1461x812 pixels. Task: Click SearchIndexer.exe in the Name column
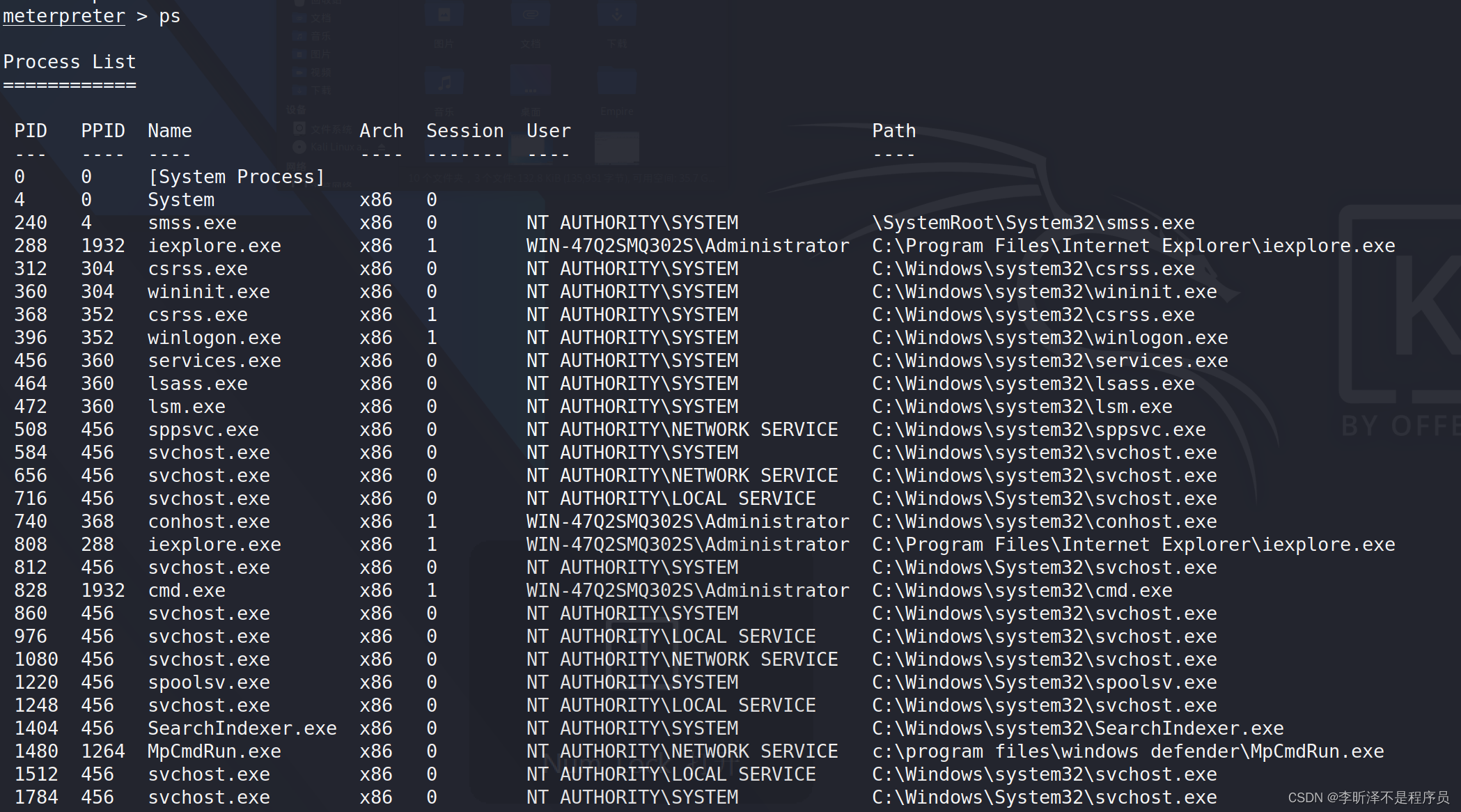pos(242,728)
